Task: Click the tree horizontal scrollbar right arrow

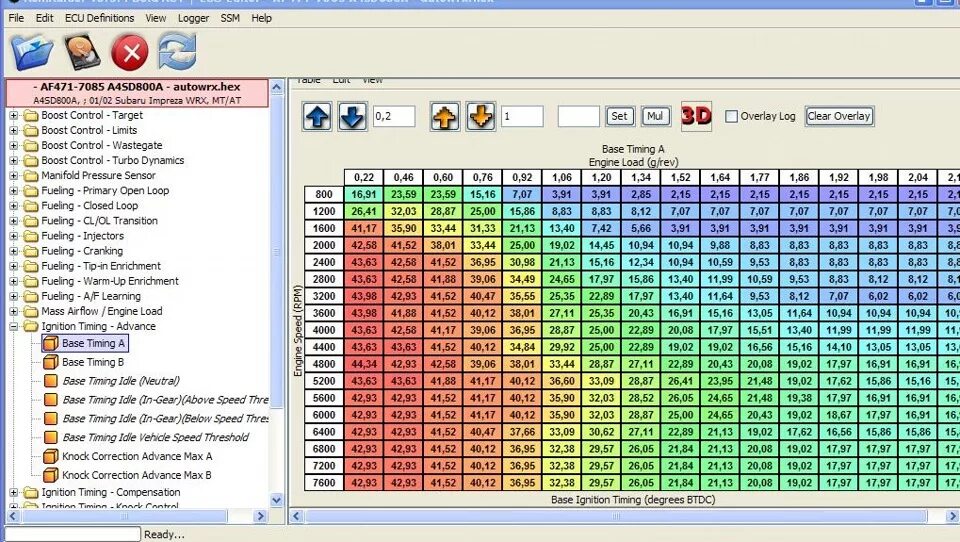Action: (260, 516)
